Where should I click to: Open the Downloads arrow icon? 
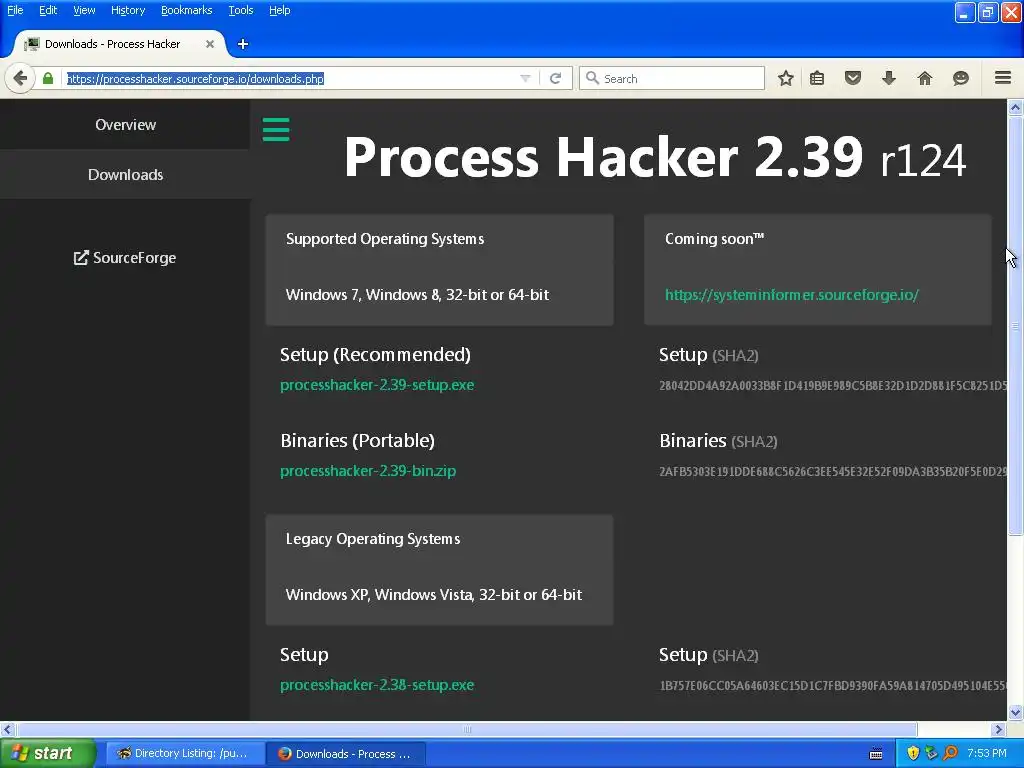tap(889, 78)
